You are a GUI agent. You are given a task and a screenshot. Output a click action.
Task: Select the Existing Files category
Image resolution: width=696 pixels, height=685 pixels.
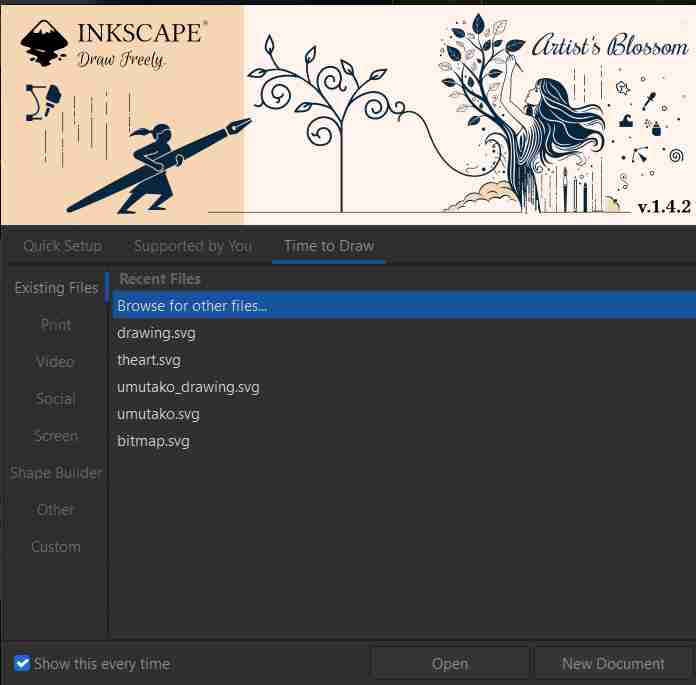click(x=56, y=288)
